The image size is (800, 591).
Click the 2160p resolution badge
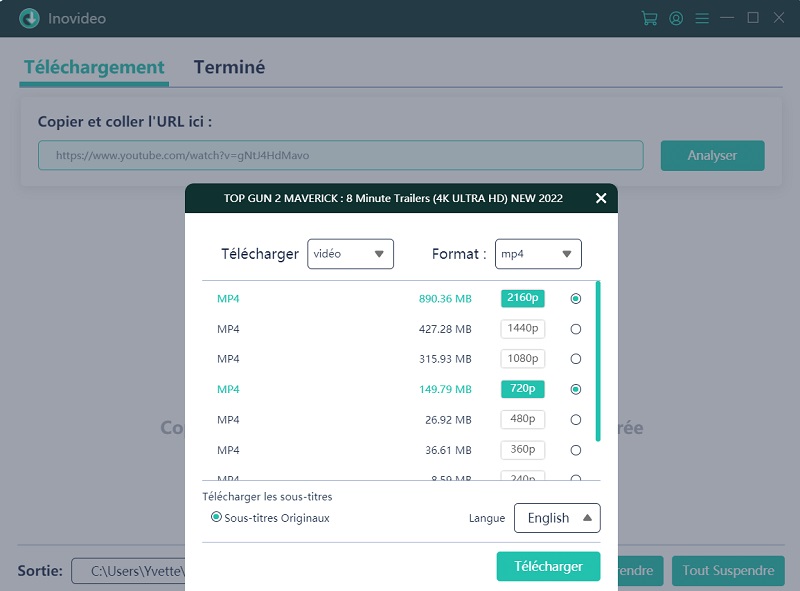522,298
